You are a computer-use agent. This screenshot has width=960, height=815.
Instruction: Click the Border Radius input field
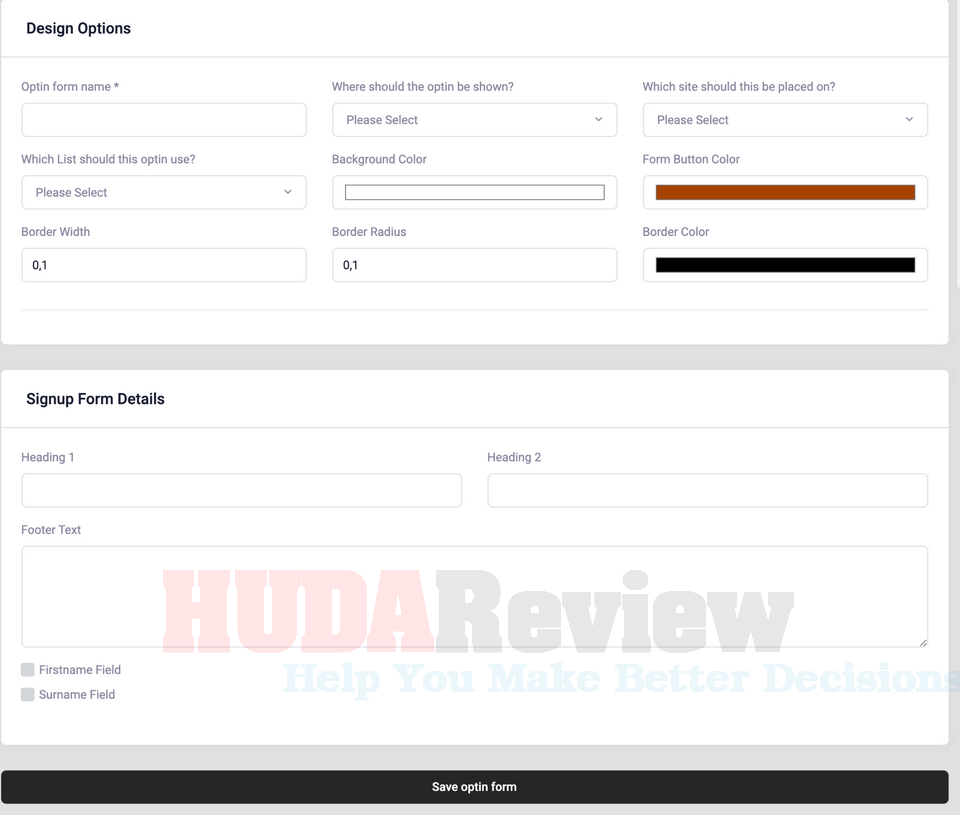pos(474,265)
